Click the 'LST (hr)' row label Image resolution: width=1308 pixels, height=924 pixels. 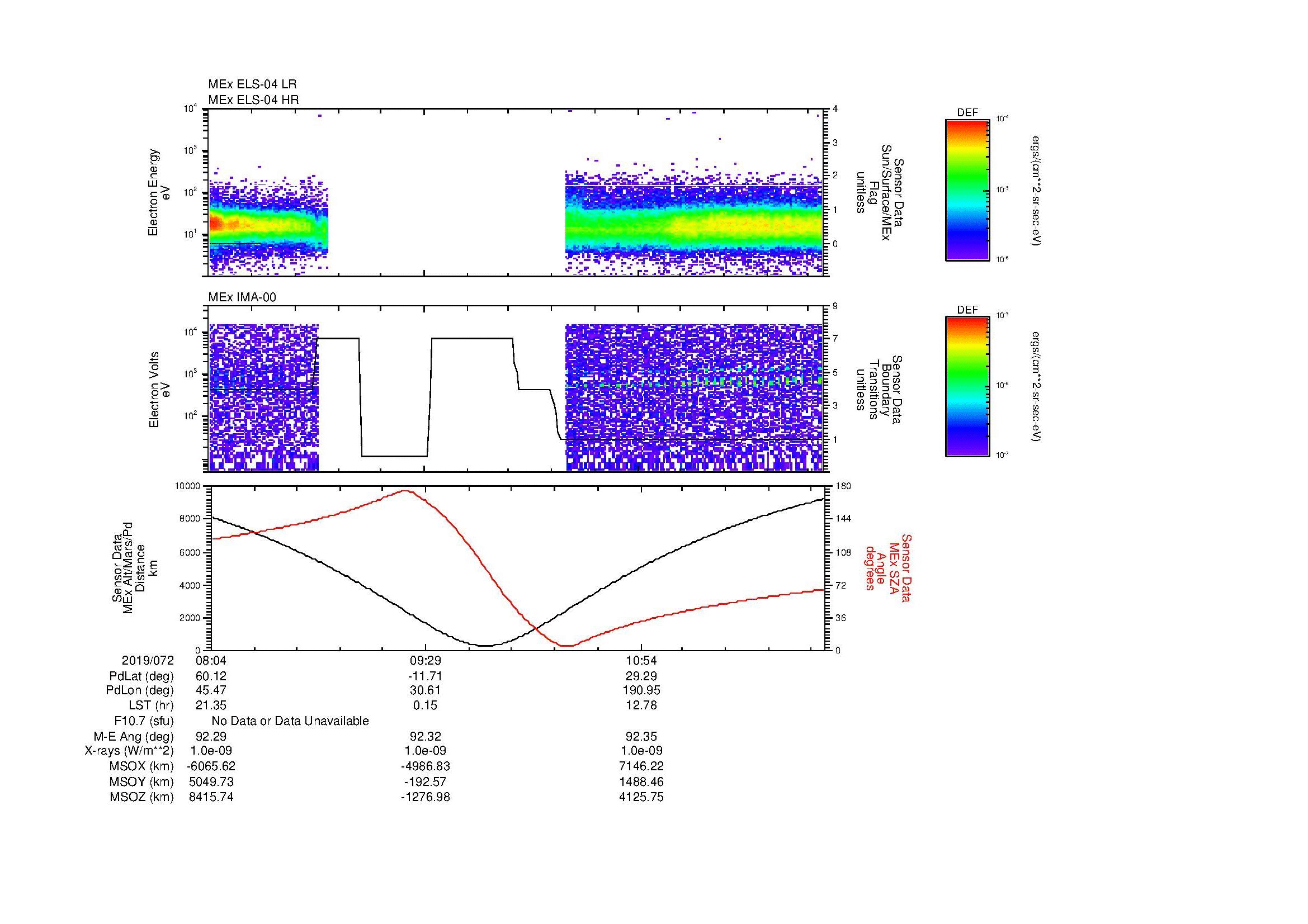pyautogui.click(x=151, y=705)
